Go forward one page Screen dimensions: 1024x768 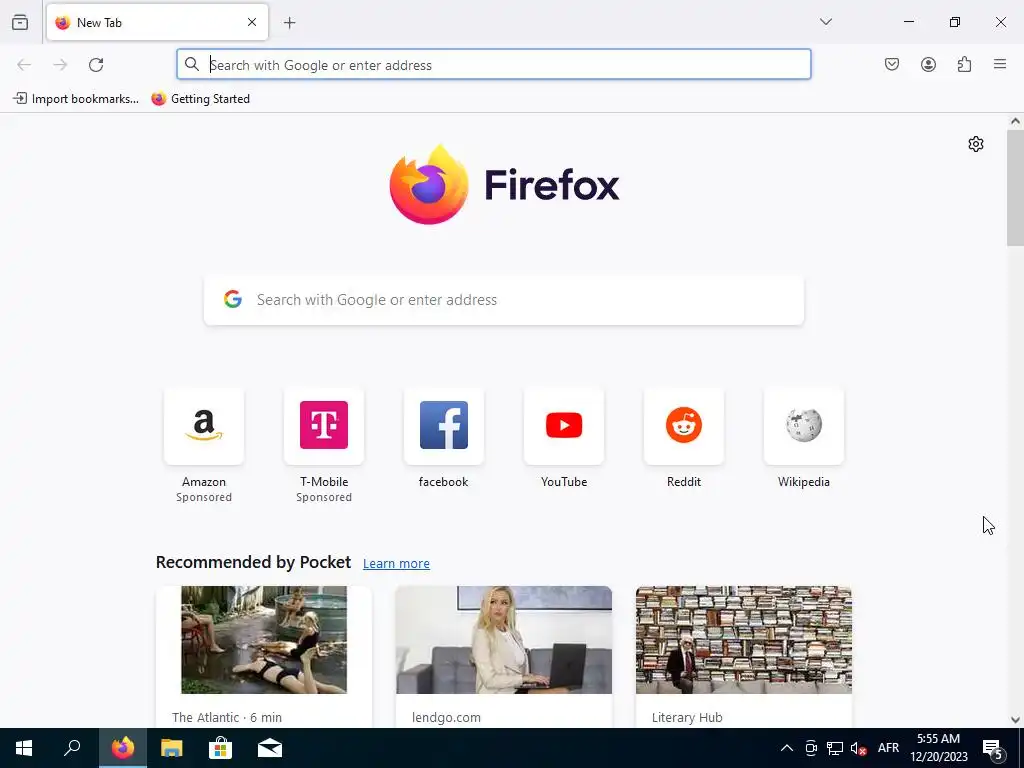[60, 65]
